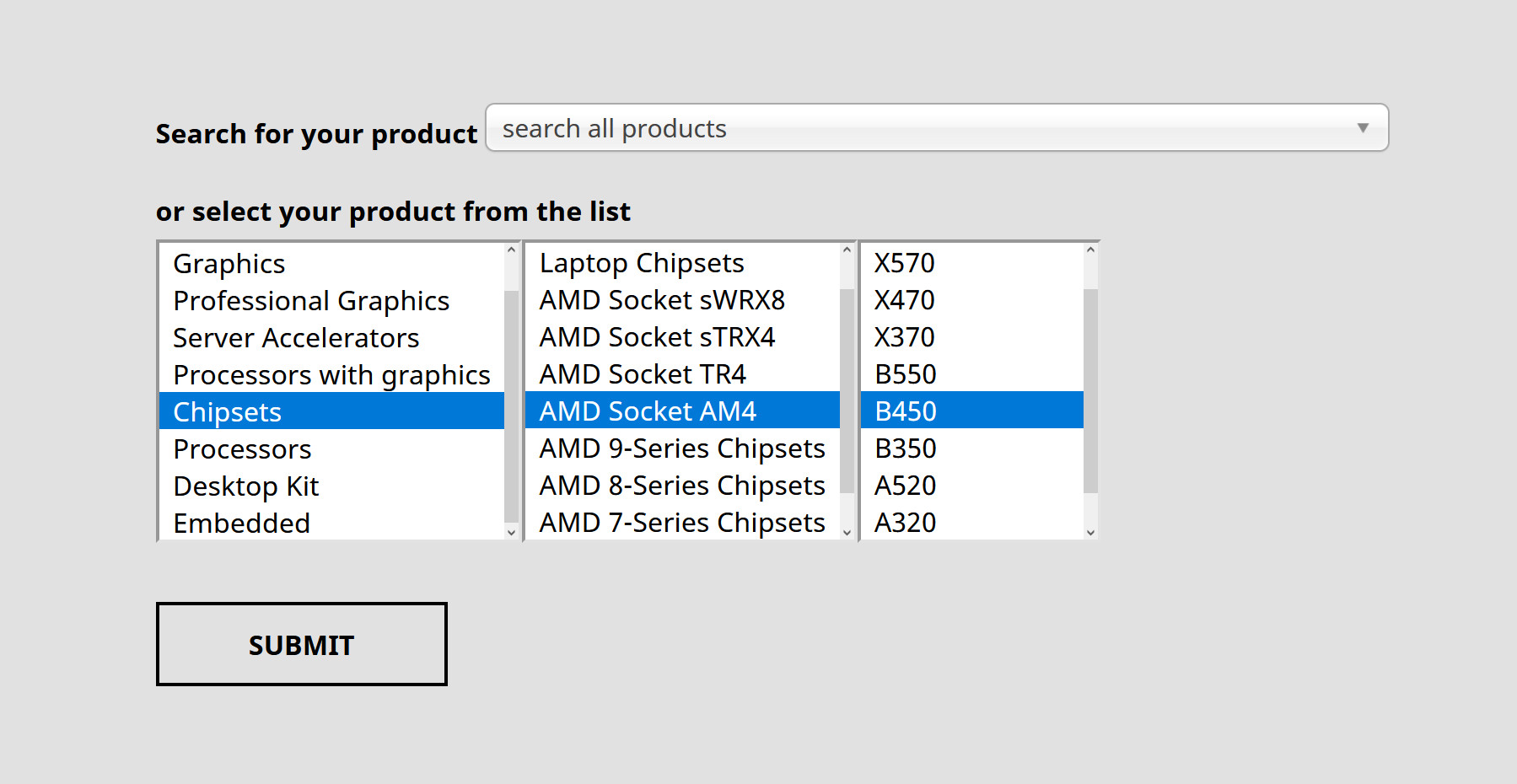1517x784 pixels.
Task: Select Laptop Chipsets in second list
Action: [x=682, y=262]
